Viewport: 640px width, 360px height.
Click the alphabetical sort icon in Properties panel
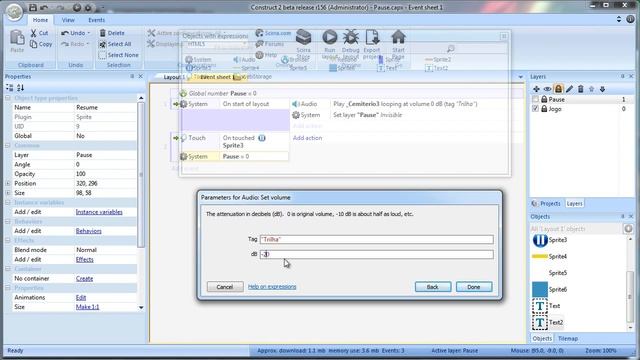click(20, 87)
